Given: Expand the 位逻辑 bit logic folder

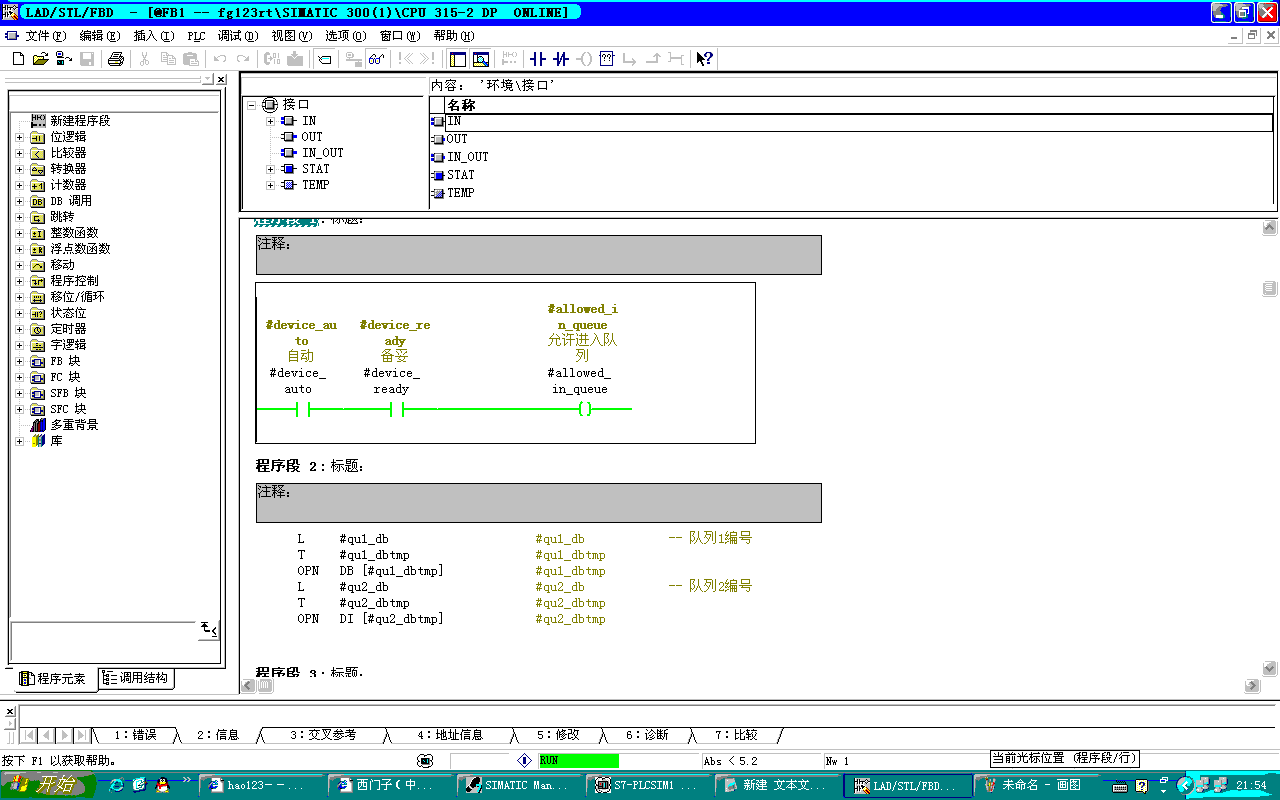Looking at the screenshot, I should click(19, 137).
